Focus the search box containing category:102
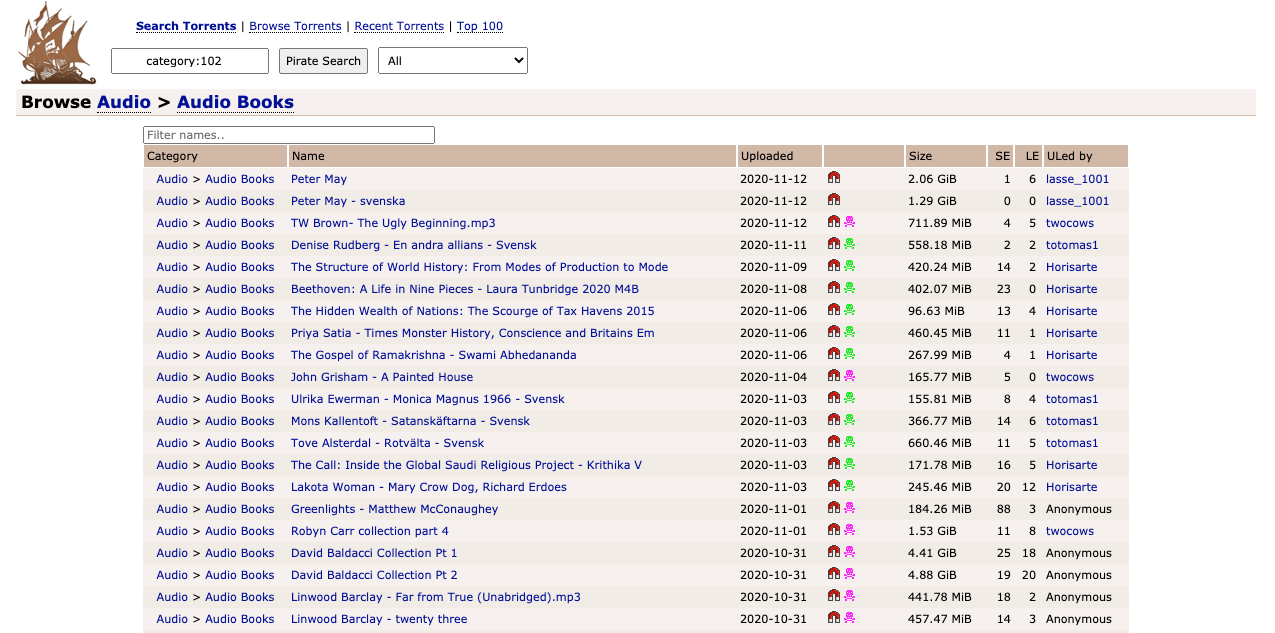The image size is (1275, 633). click(190, 61)
